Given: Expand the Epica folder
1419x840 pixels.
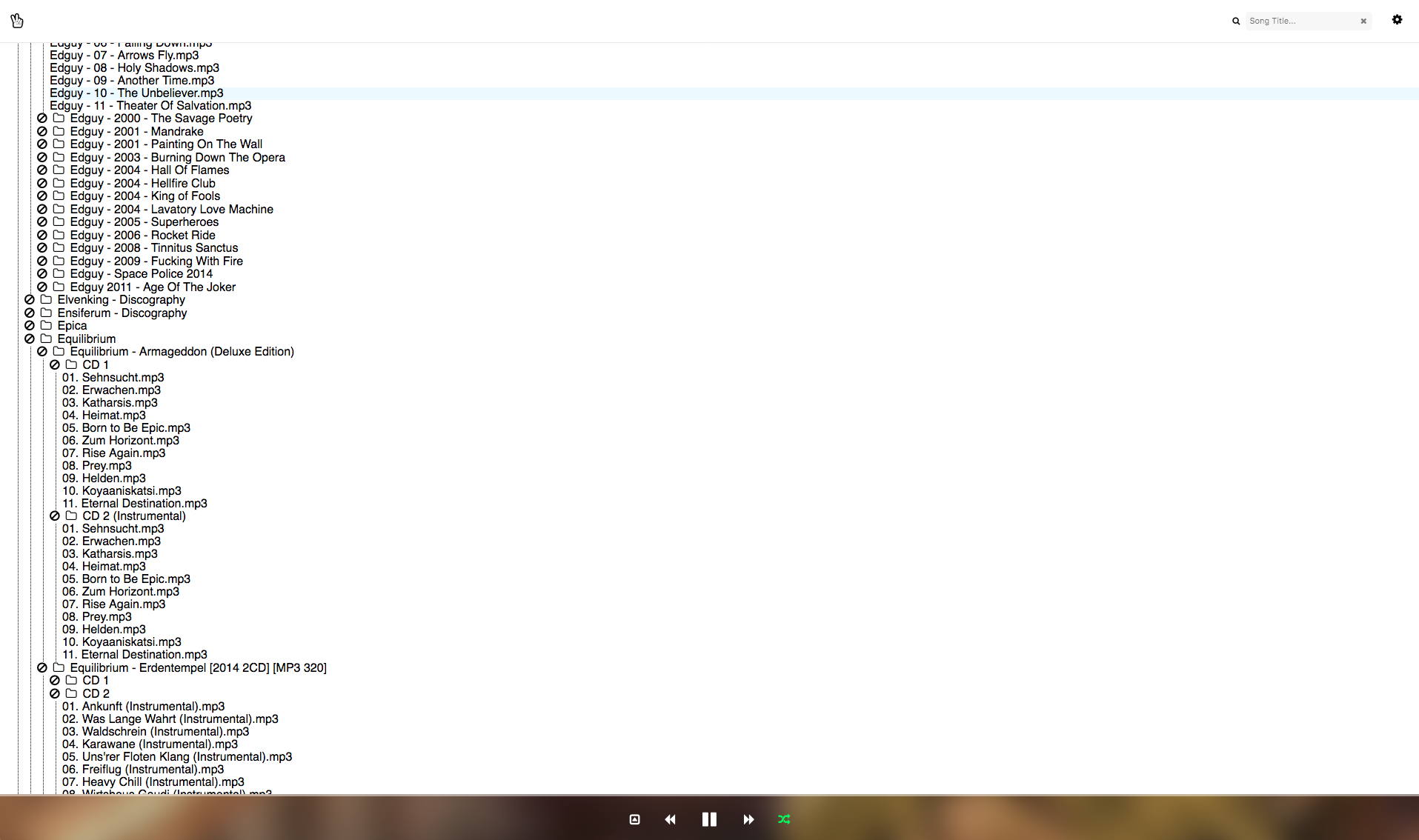Looking at the screenshot, I should click(x=72, y=326).
